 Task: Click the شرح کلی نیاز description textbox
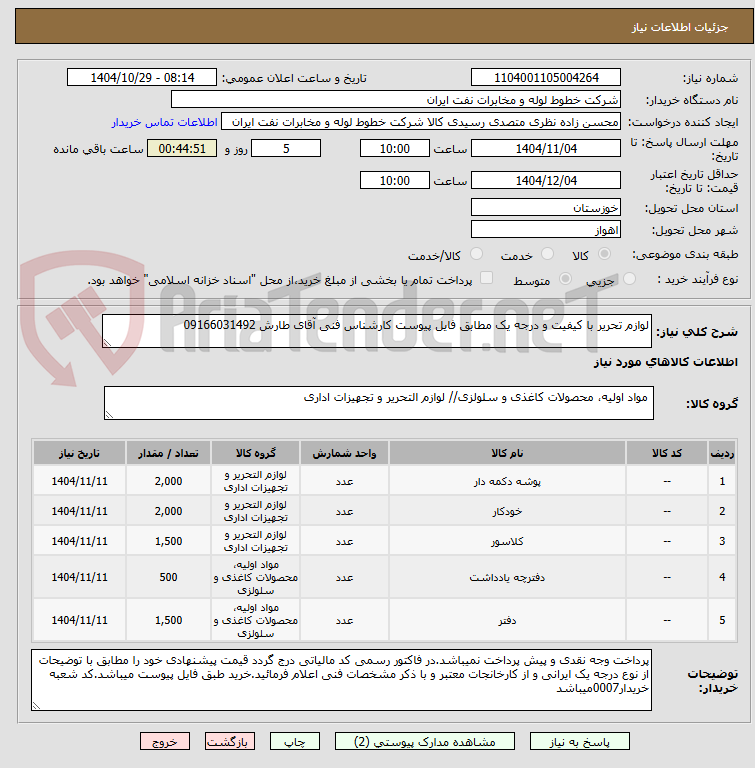click(377, 332)
